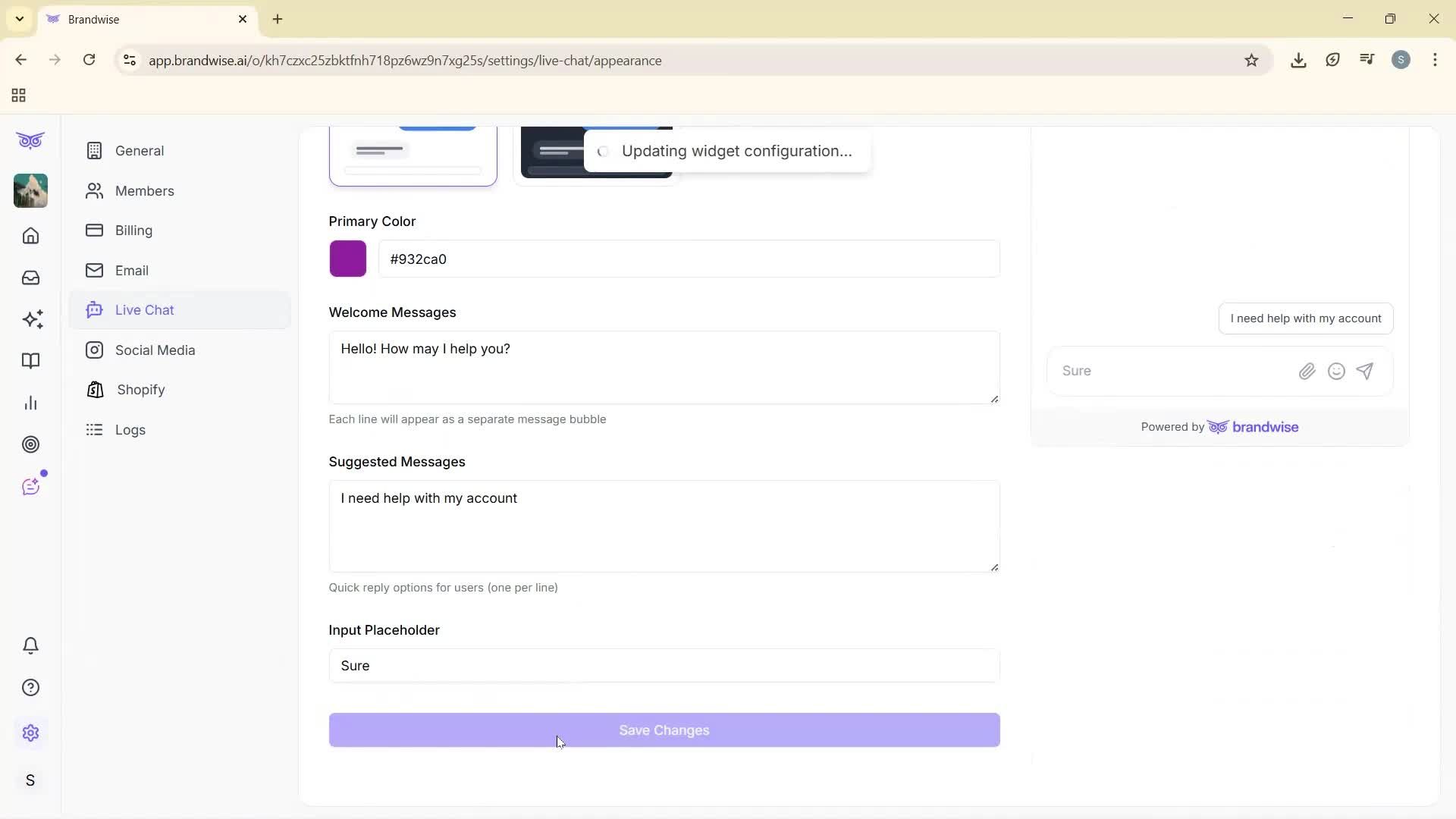Open the feedback chat icon with notification dot

(x=31, y=486)
